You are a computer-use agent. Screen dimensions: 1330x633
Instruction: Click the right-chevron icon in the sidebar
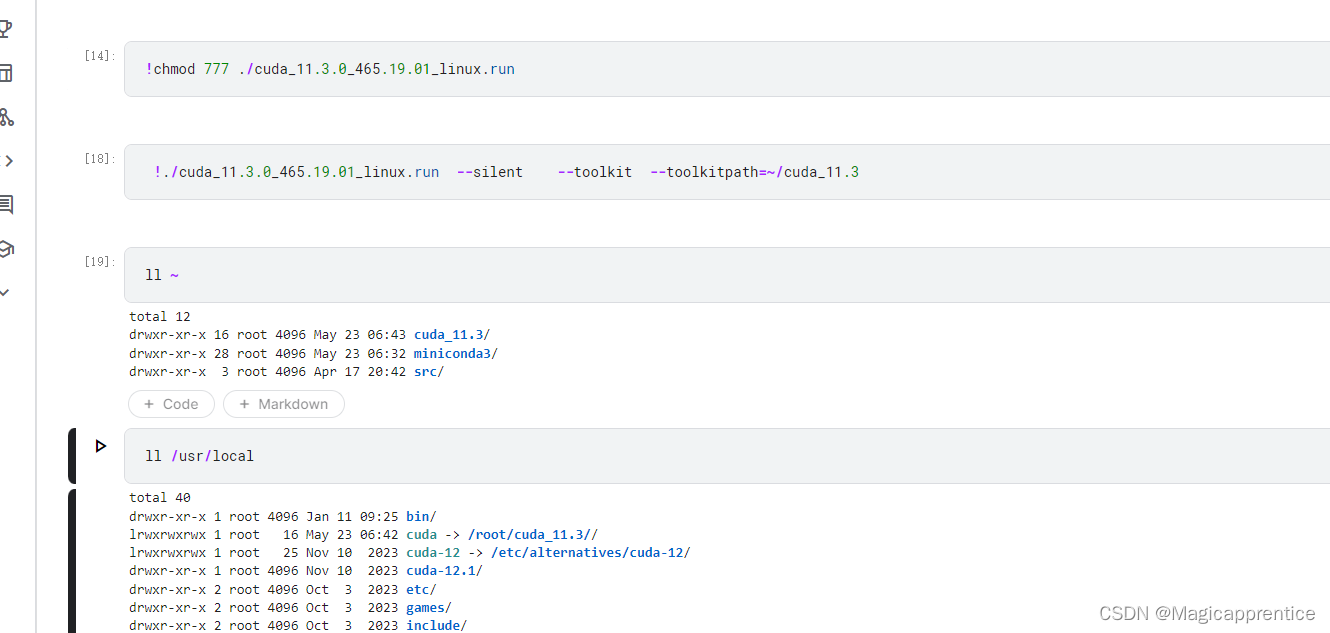click(x=7, y=158)
